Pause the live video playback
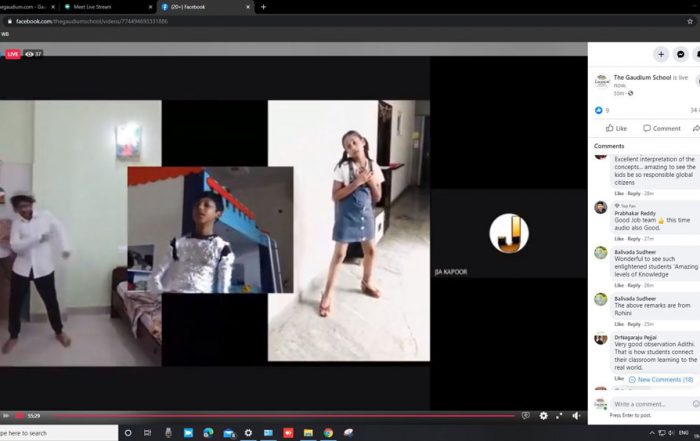Screen dimensions: 700x441 pos(6,416)
